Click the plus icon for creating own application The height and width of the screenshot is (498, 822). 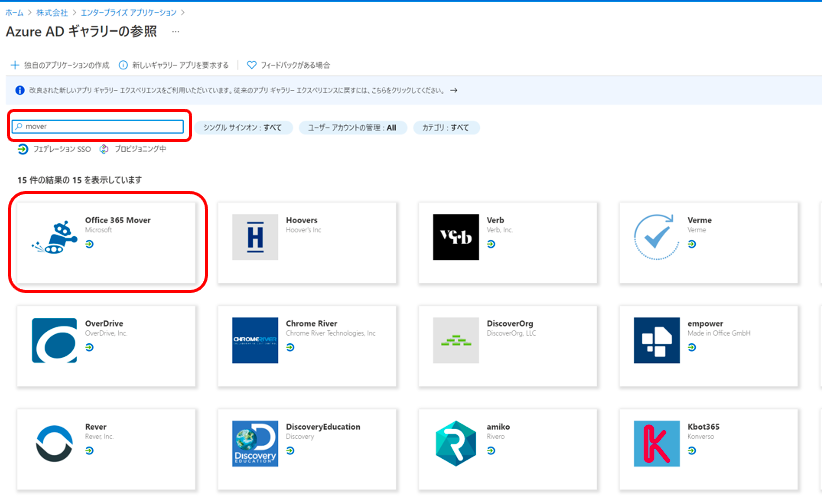[x=15, y=65]
